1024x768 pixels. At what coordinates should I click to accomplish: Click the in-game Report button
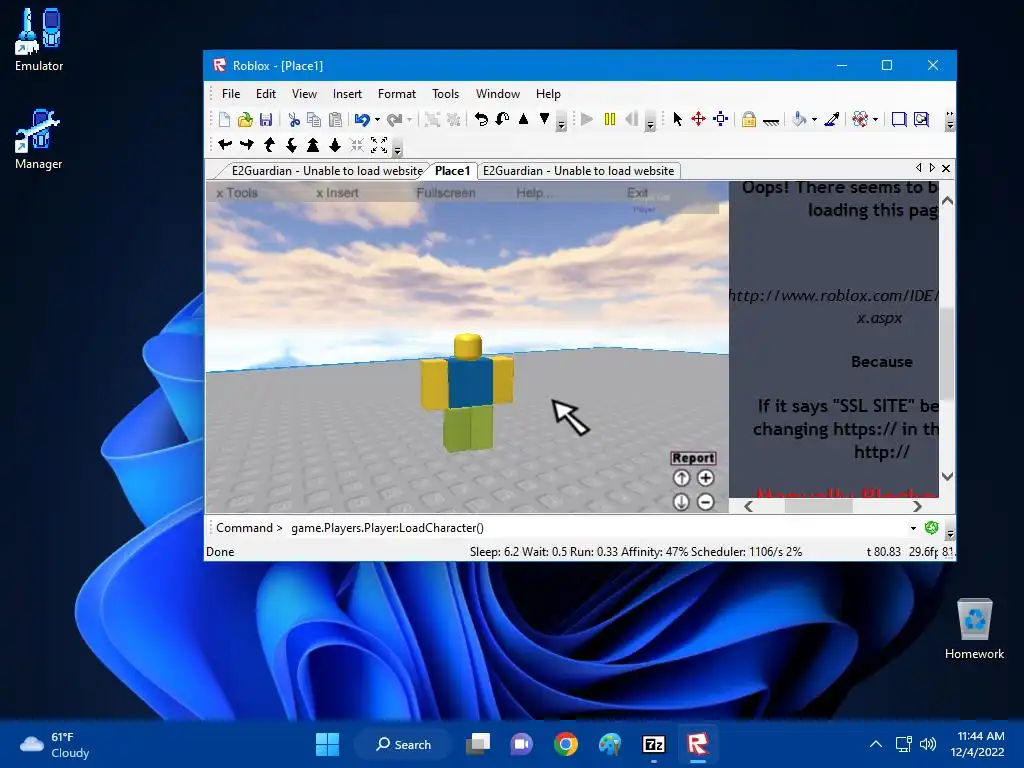click(693, 458)
